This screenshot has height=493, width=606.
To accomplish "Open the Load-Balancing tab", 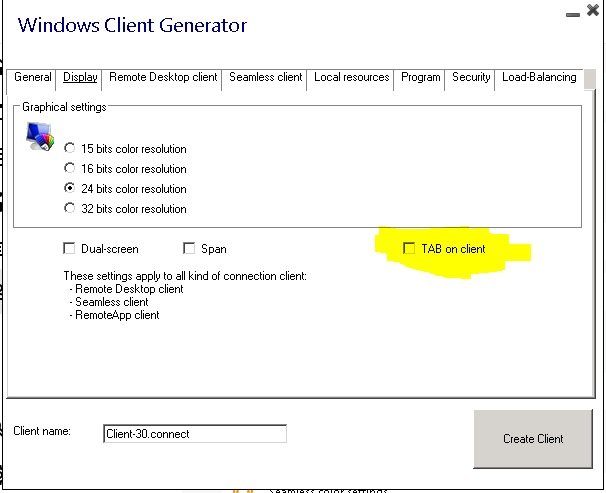I will click(538, 78).
